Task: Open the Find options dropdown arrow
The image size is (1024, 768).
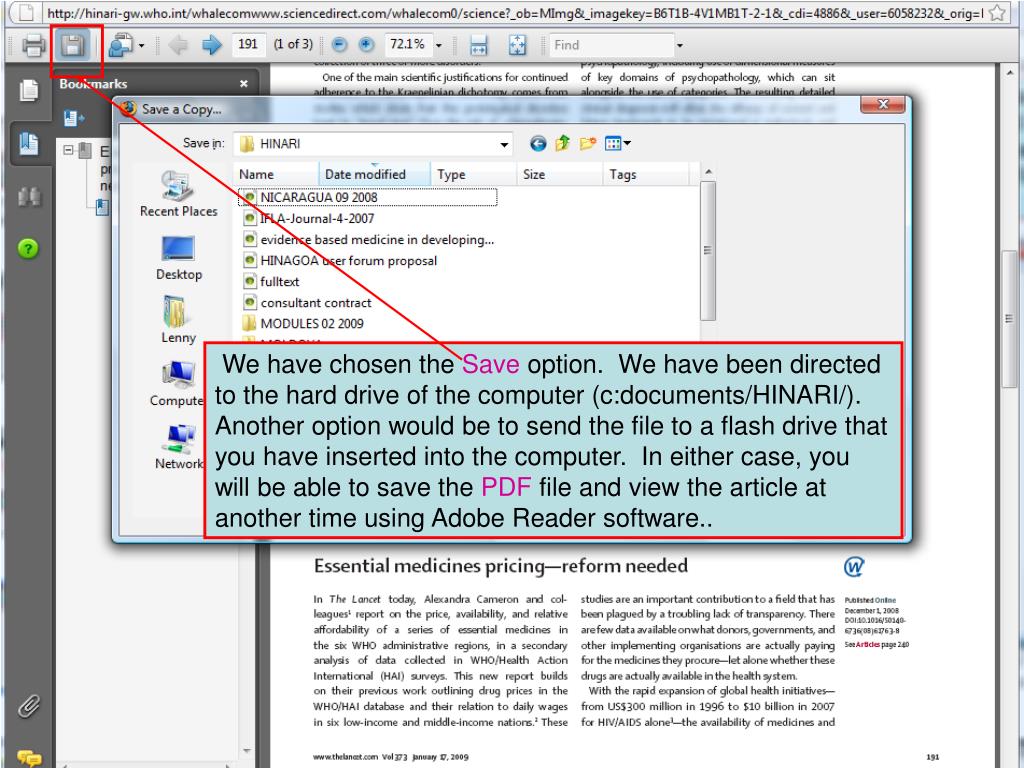Action: (680, 46)
